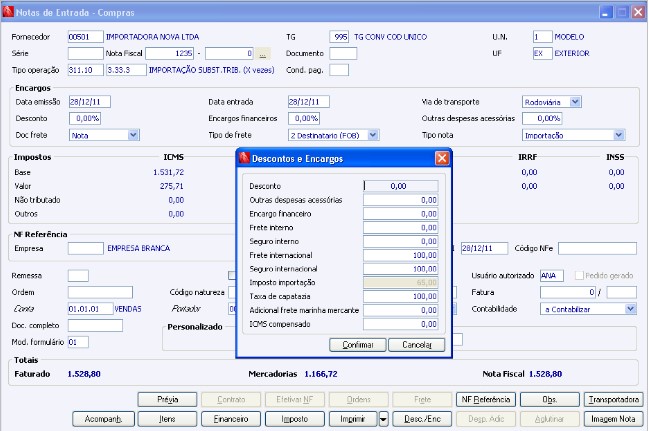The image size is (649, 431).
Task: Click the Itens button
Action: coord(167,419)
